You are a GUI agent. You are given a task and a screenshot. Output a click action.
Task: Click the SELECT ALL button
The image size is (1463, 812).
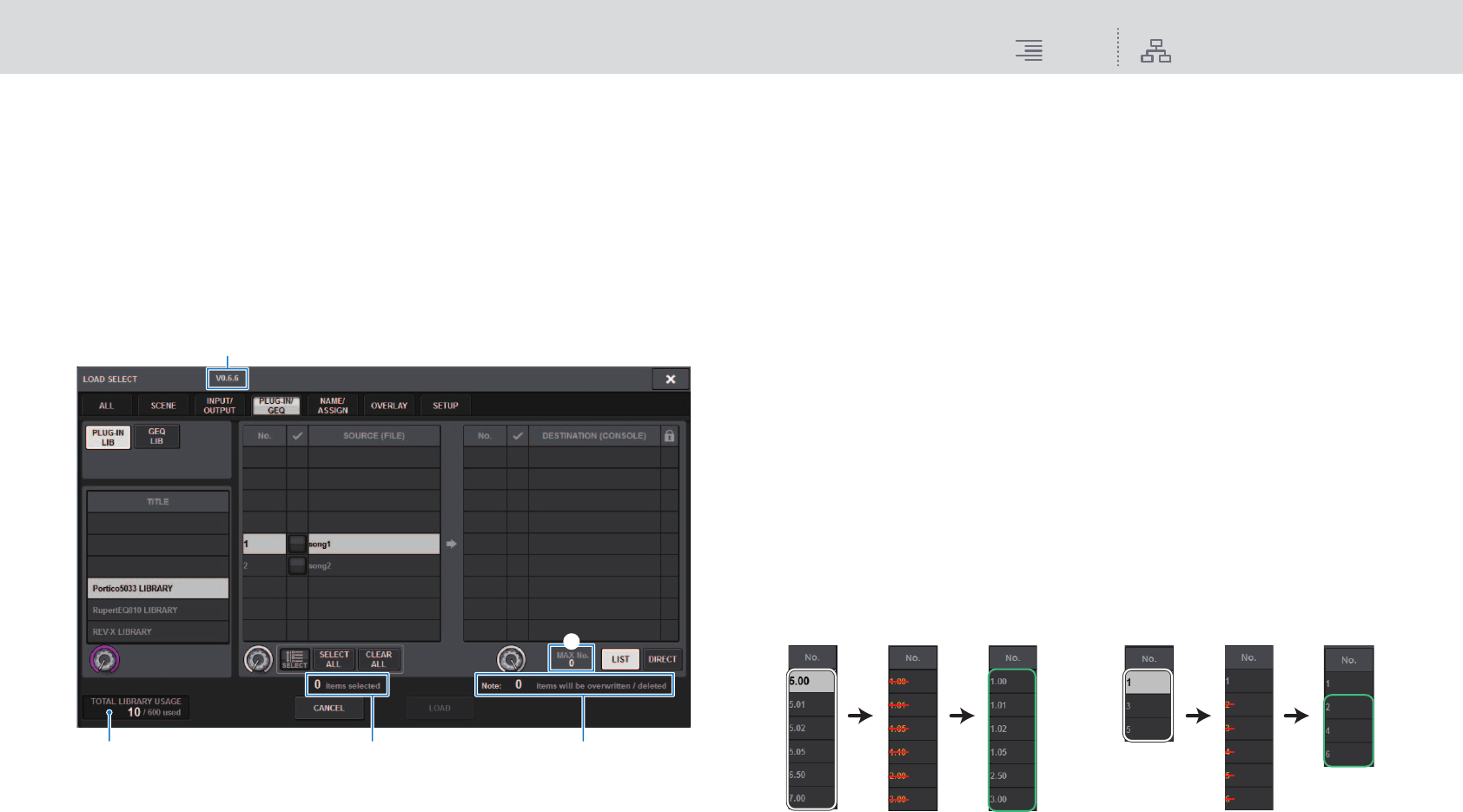(334, 659)
